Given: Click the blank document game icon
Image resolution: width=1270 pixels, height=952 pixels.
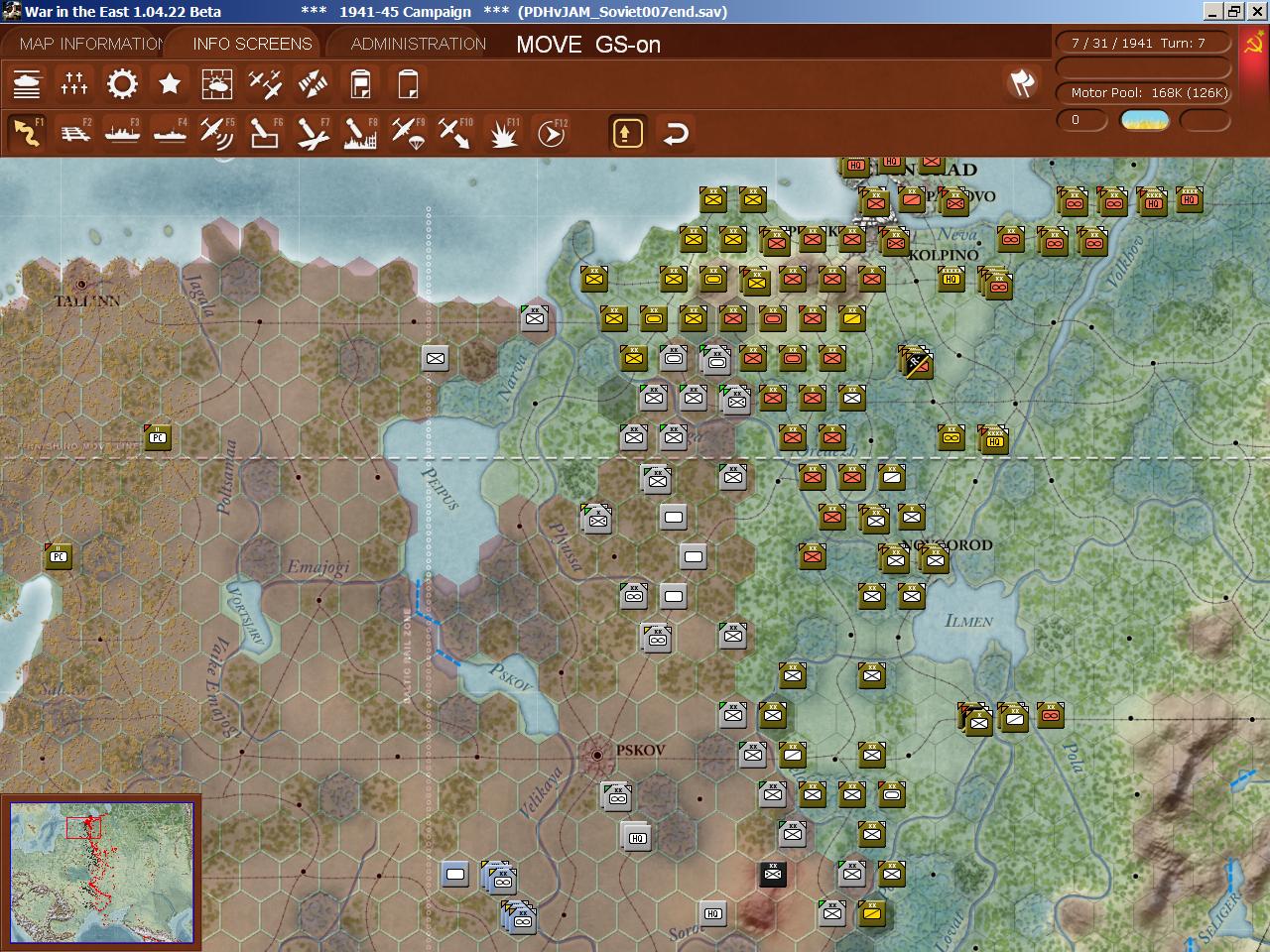Looking at the screenshot, I should [408, 84].
